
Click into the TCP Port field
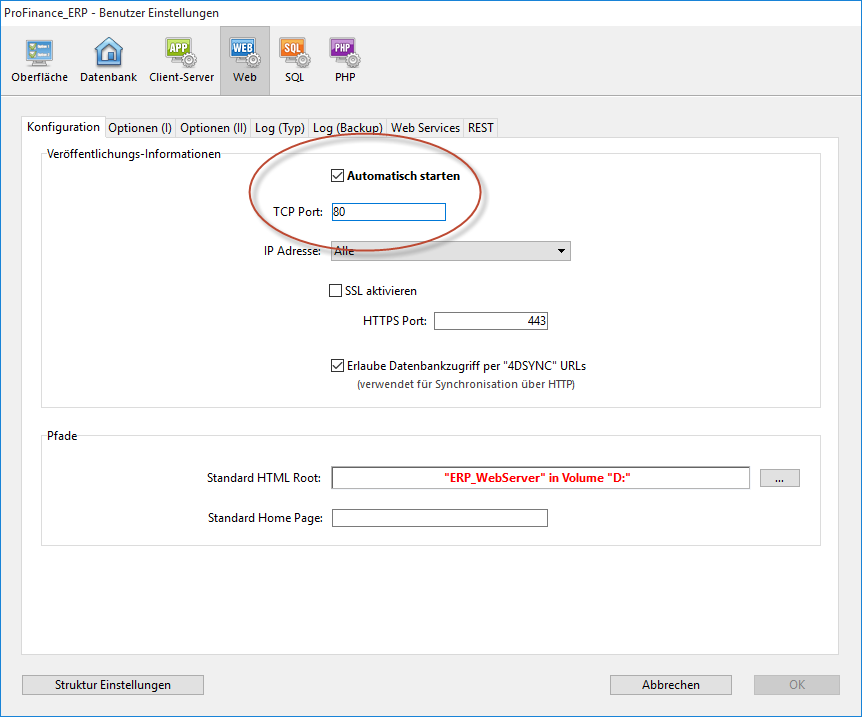388,212
